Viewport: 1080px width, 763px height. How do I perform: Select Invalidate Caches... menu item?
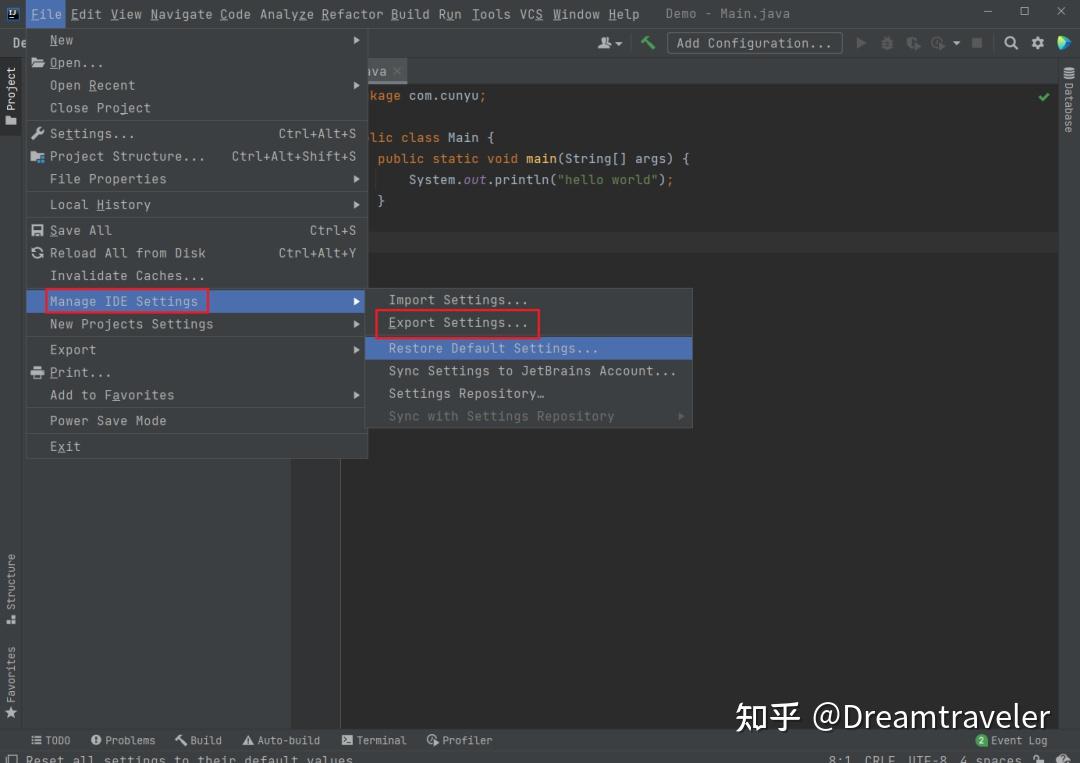(x=196, y=275)
